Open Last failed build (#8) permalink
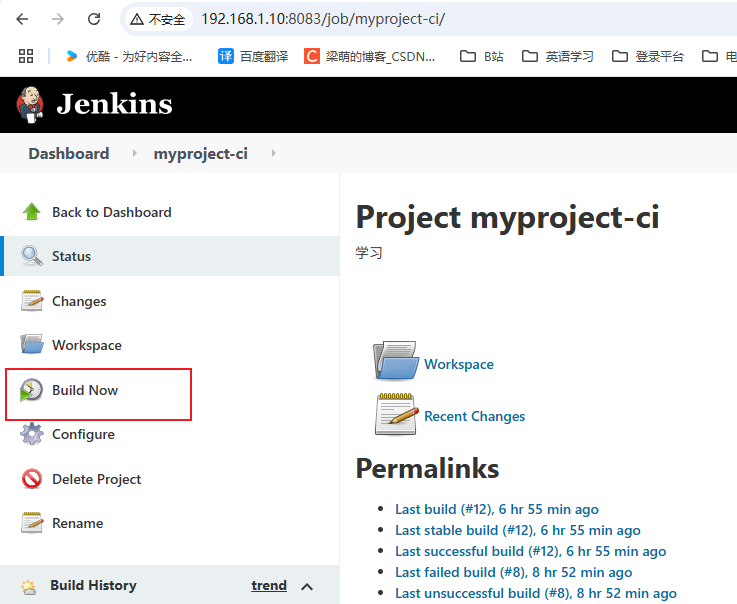The image size is (737, 604). click(513, 573)
